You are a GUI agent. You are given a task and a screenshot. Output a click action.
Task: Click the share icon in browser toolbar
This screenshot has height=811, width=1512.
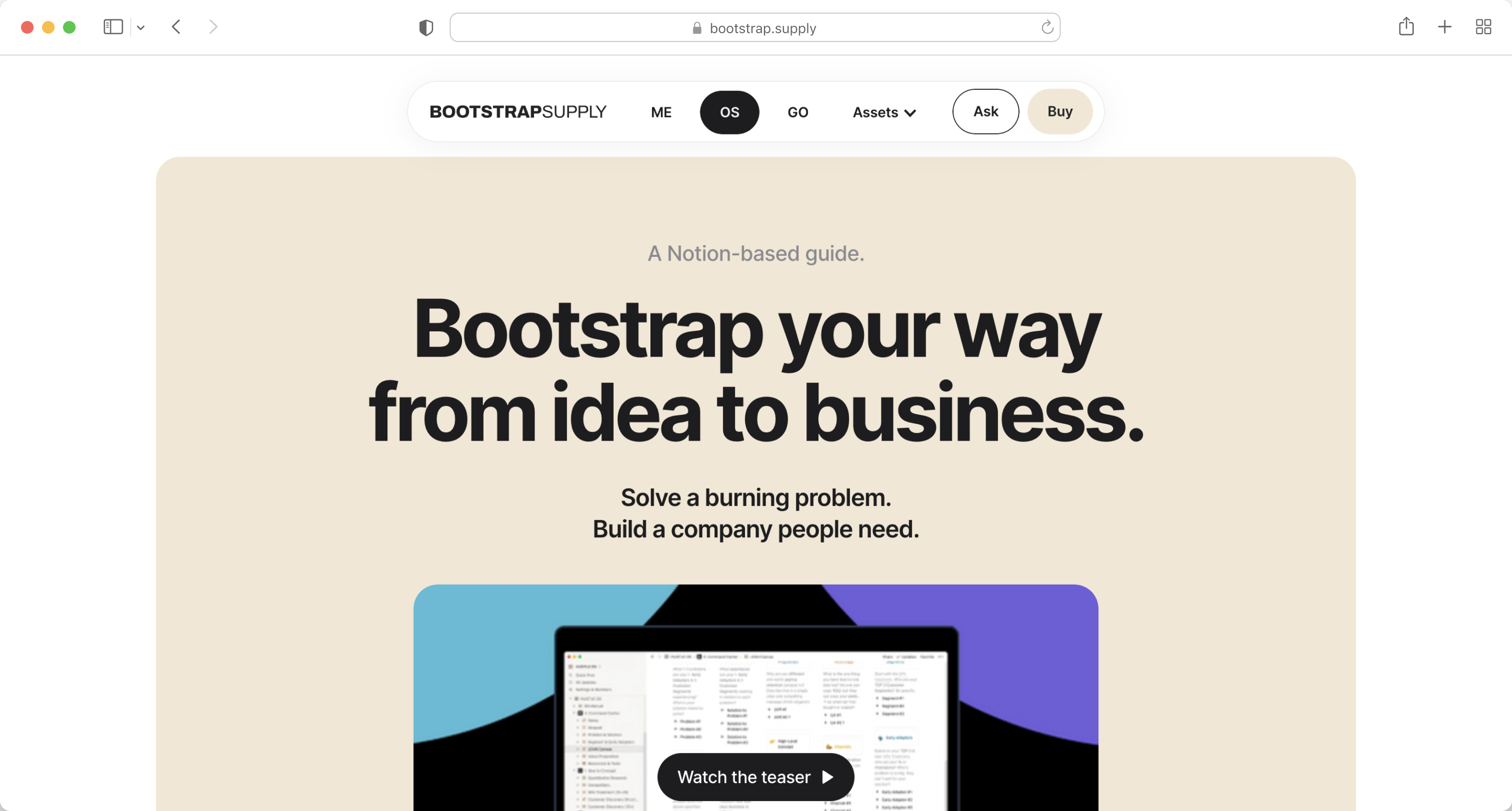[x=1406, y=27]
